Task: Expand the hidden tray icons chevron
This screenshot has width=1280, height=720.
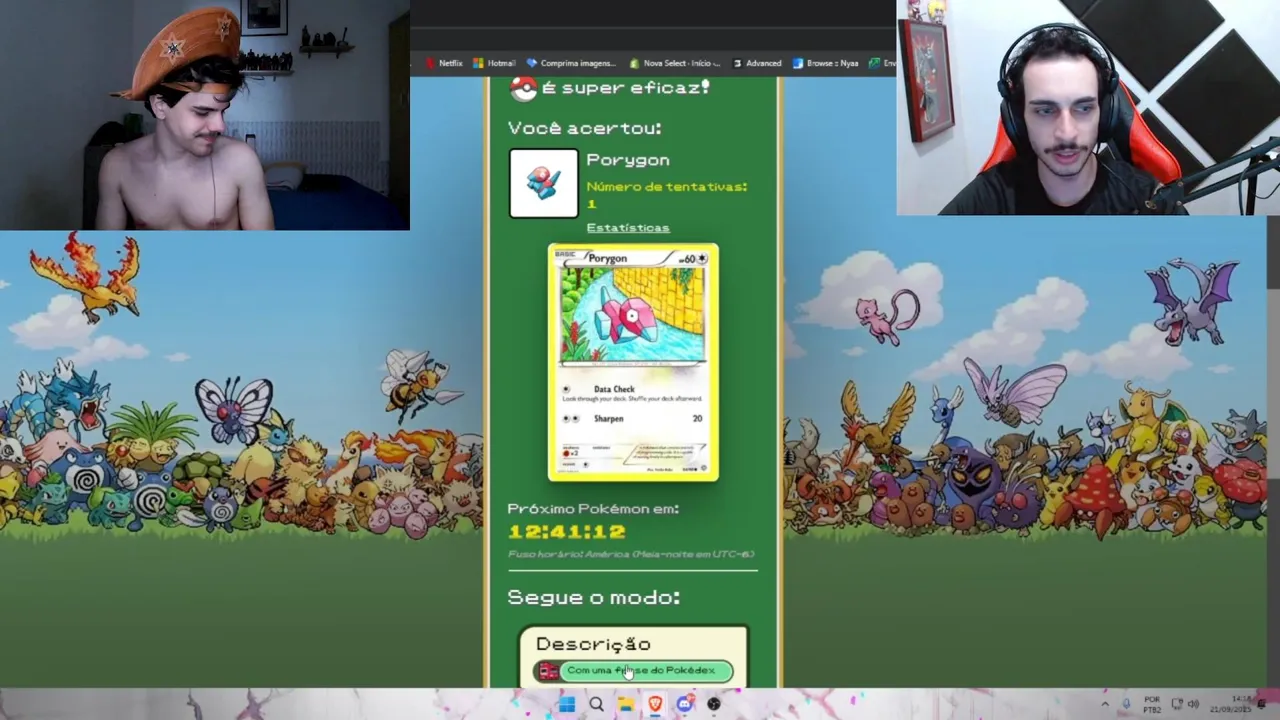Action: coord(1105,705)
